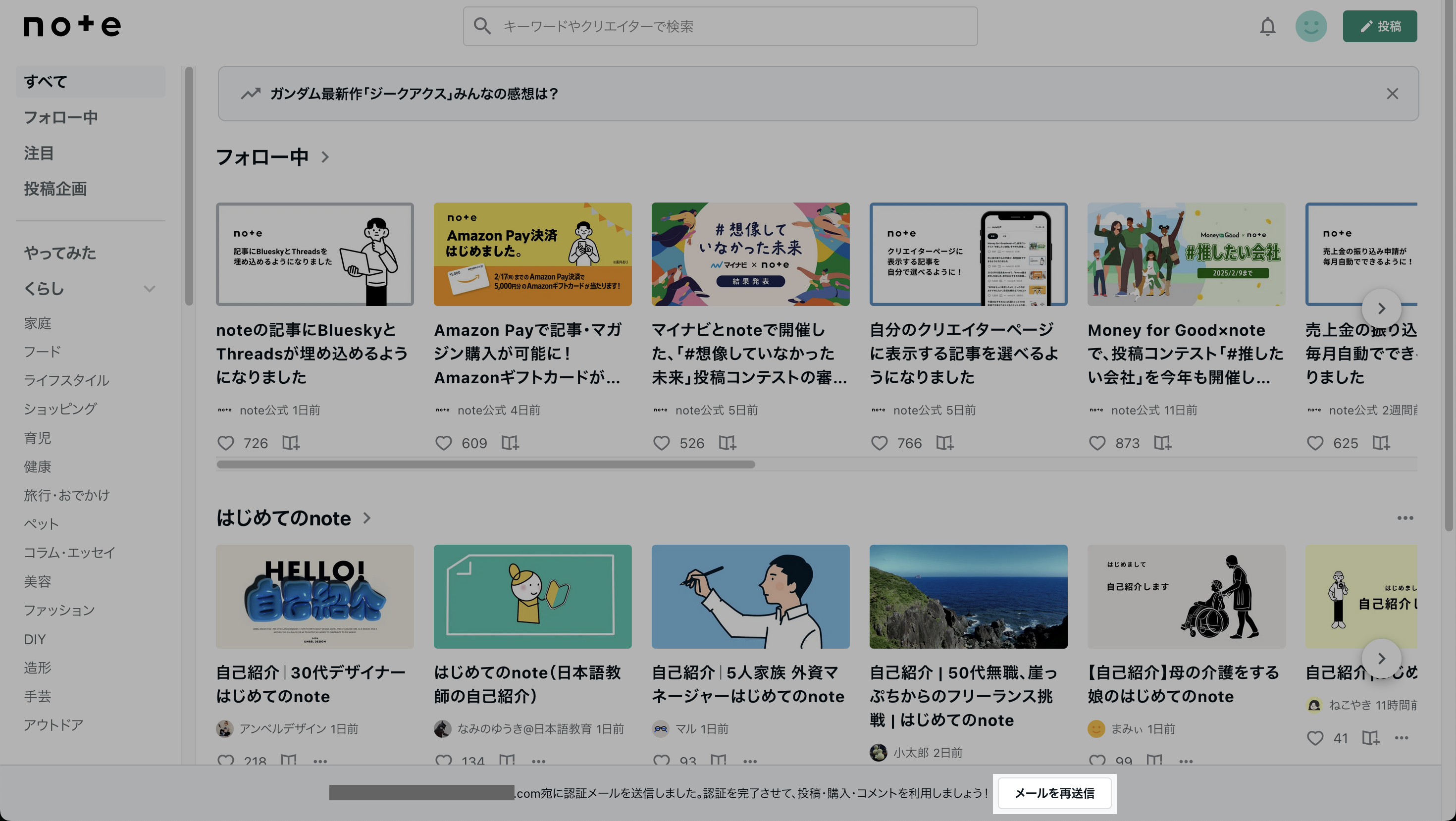Open the フード subcategory
Viewport: 1456px width, 821px height.
42,352
